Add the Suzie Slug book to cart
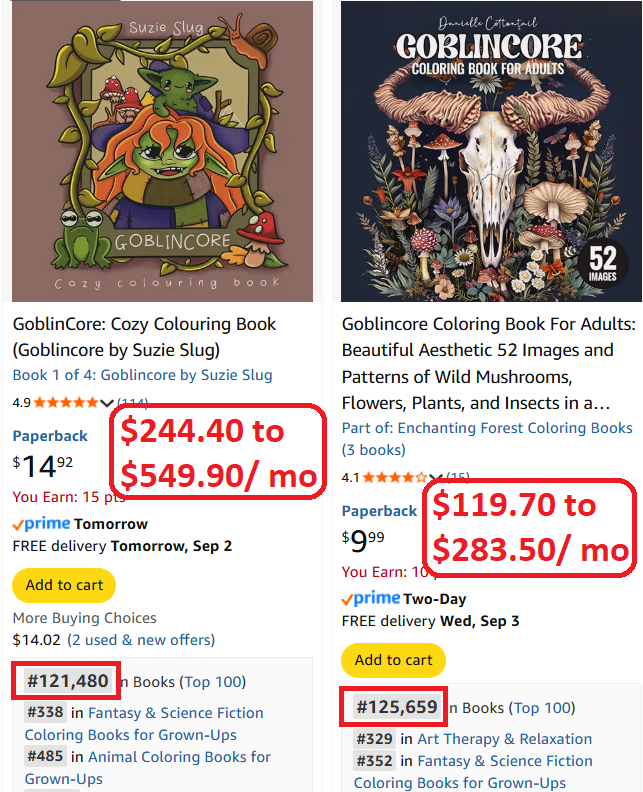Image resolution: width=643 pixels, height=792 pixels. pyautogui.click(x=64, y=585)
